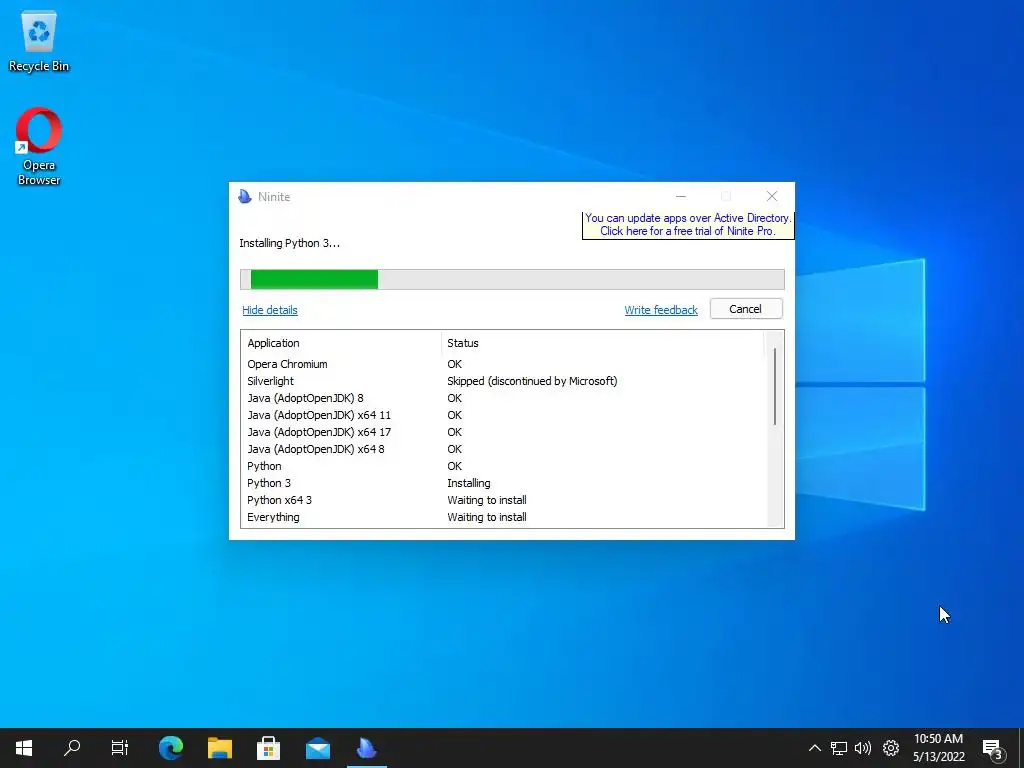The width and height of the screenshot is (1024, 768).
Task: Show hidden system tray icons
Action: click(814, 748)
